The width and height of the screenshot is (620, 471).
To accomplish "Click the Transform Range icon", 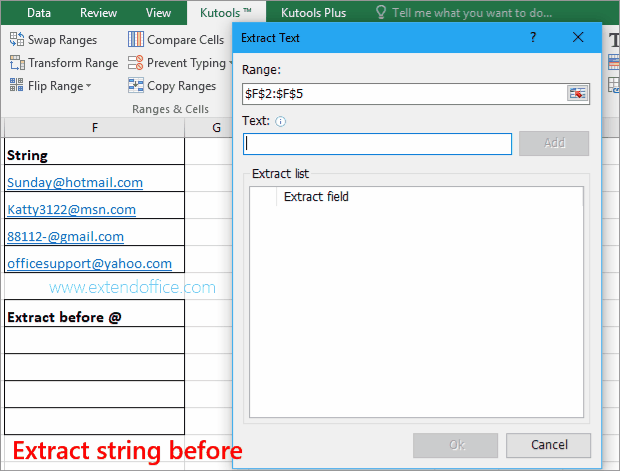I will (x=17, y=63).
